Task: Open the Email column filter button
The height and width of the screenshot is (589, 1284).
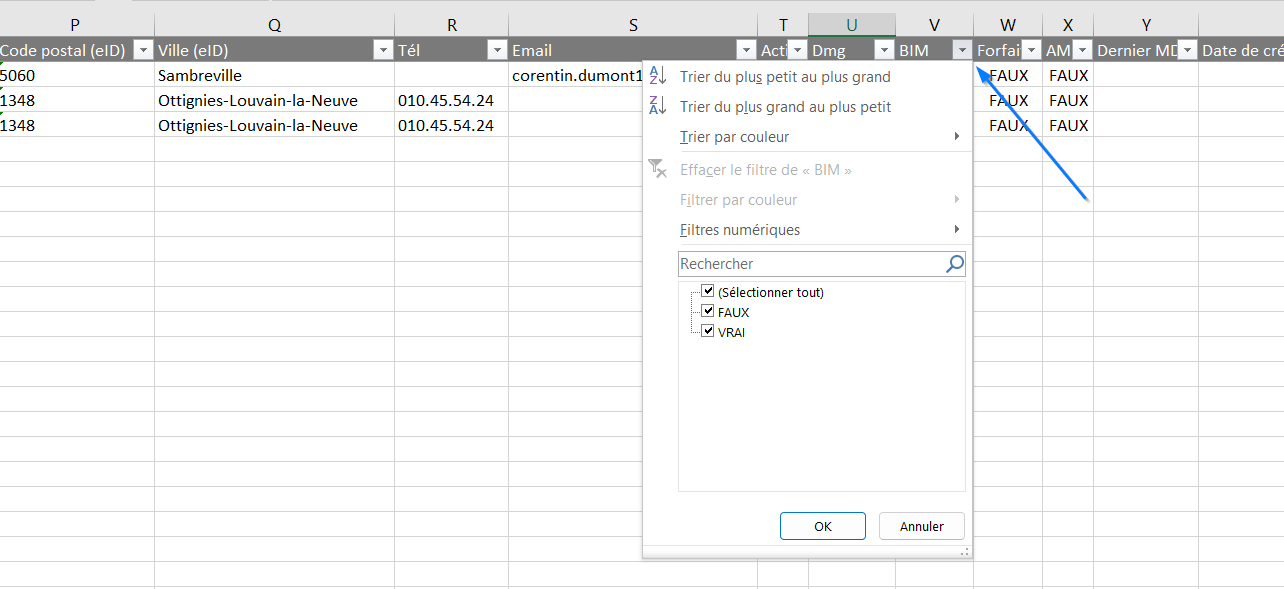Action: pos(746,50)
